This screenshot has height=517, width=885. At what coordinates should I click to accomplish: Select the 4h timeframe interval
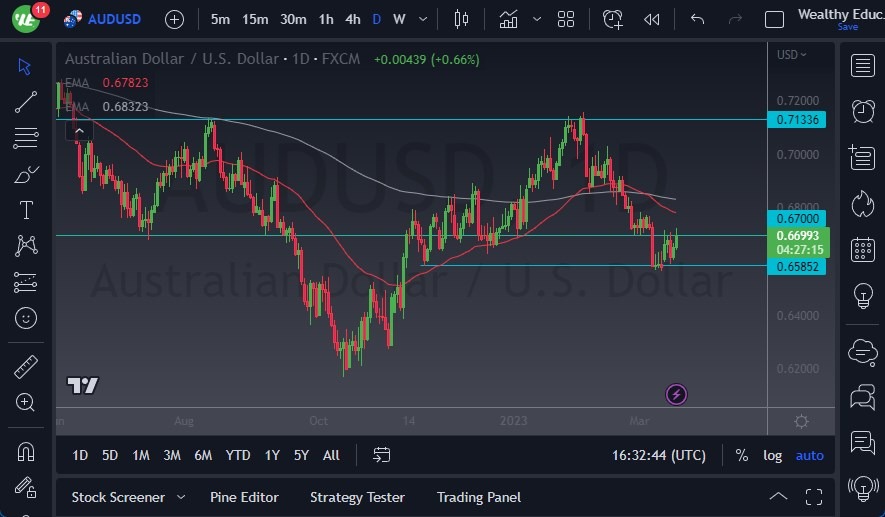(353, 19)
